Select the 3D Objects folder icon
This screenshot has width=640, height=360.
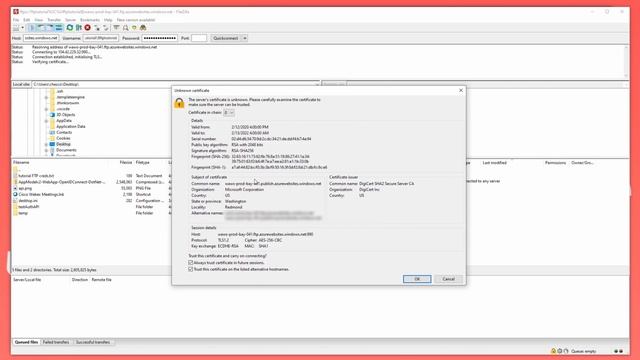pyautogui.click(x=52, y=115)
